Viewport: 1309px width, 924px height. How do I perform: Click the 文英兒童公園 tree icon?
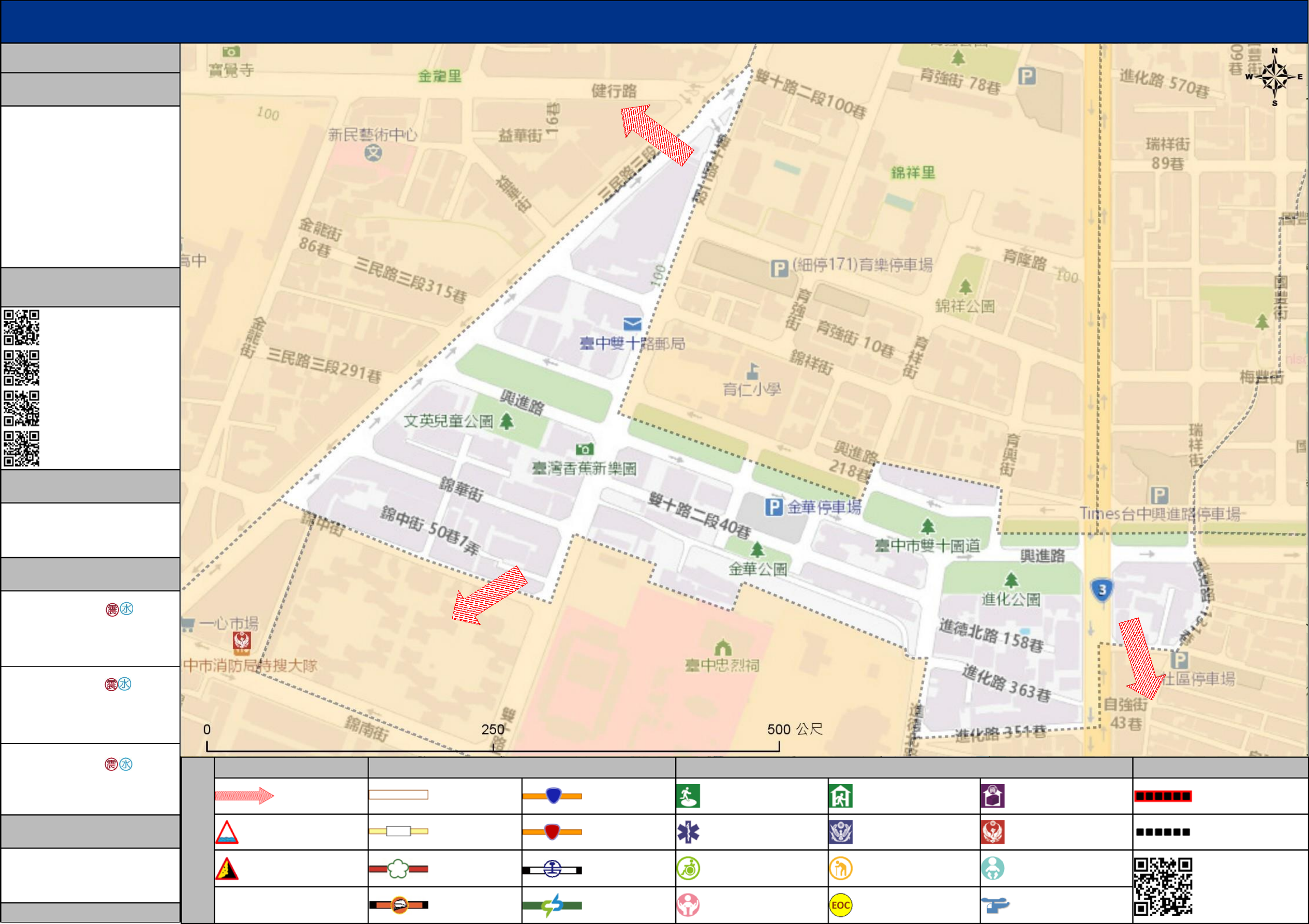(x=507, y=421)
